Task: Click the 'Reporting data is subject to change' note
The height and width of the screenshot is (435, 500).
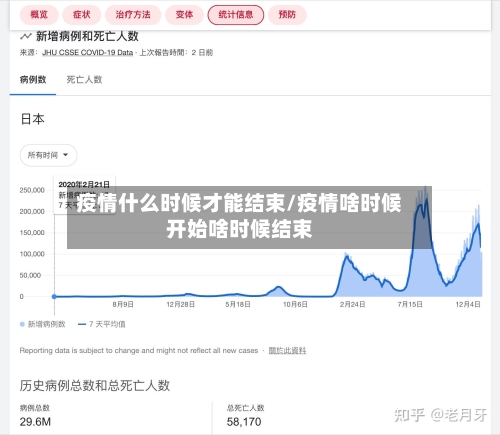Action: [139, 351]
